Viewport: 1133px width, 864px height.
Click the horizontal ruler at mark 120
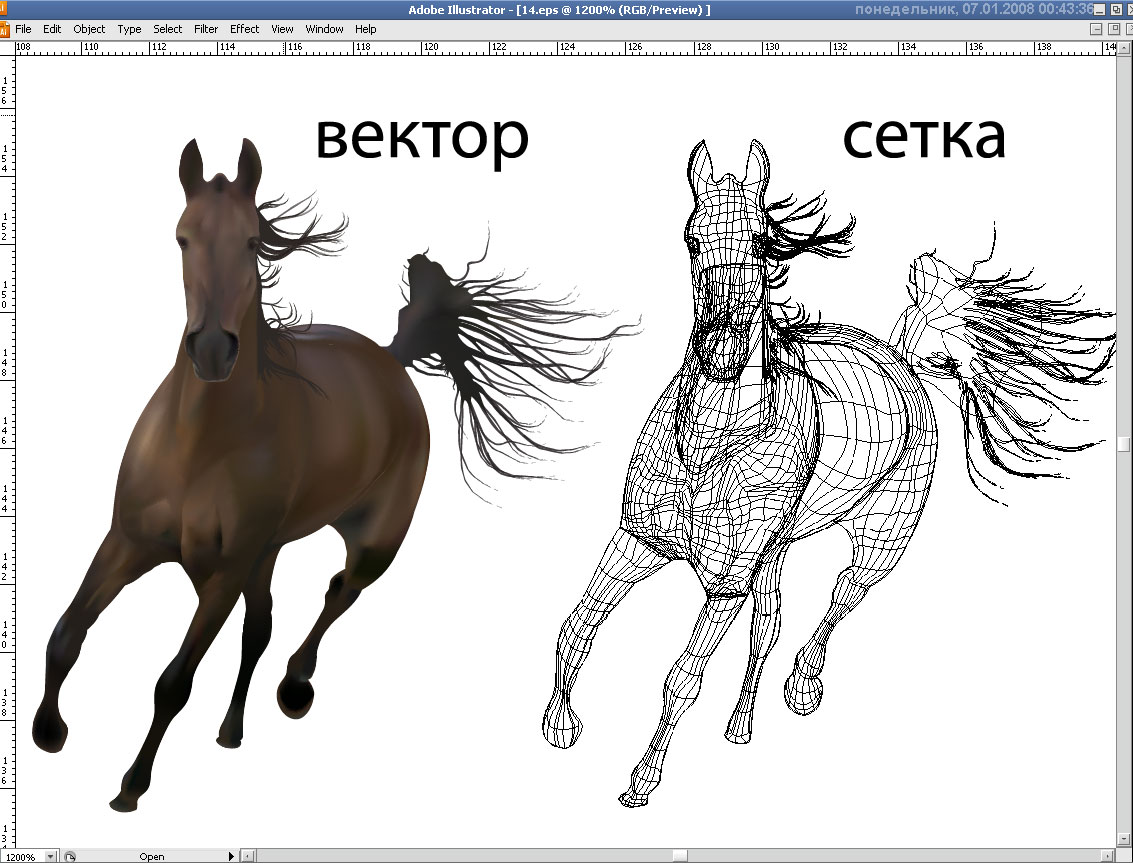[431, 47]
